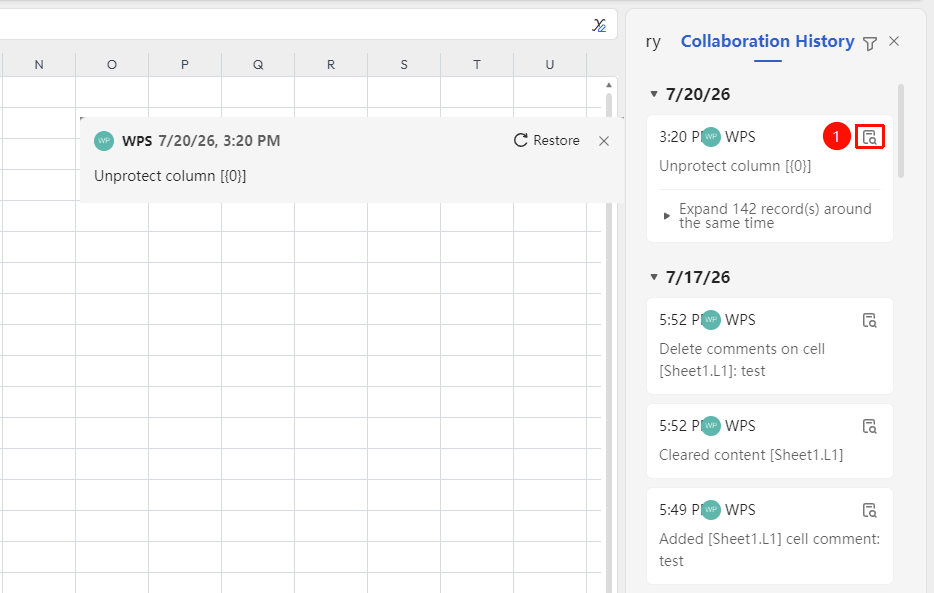Select column O header
The image size is (934, 593).
tap(112, 65)
